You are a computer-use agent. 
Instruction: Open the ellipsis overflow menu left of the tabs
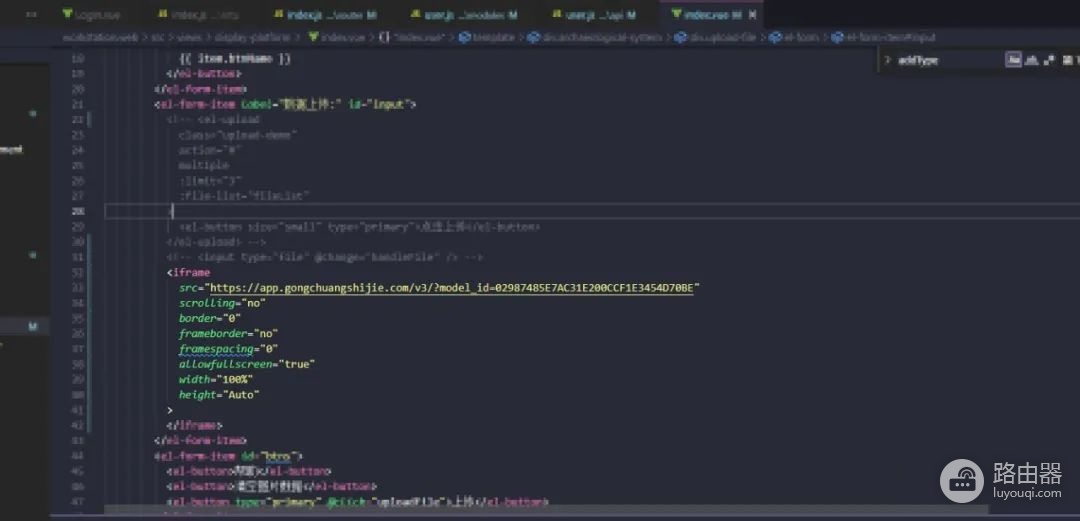(31, 14)
